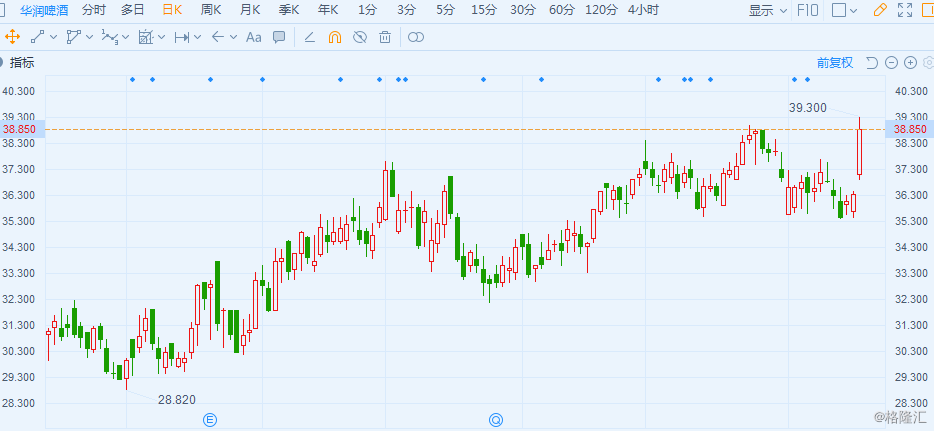Open the 指标 indicators panel
The image size is (934, 431).
pyautogui.click(x=22, y=63)
